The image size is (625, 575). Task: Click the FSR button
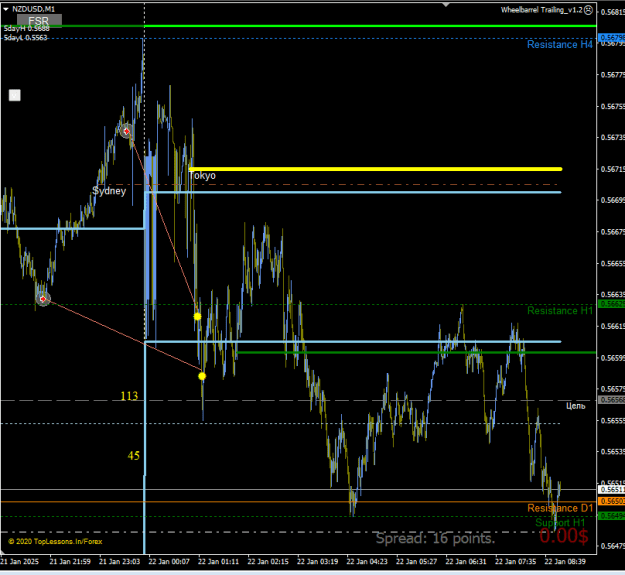(x=39, y=21)
